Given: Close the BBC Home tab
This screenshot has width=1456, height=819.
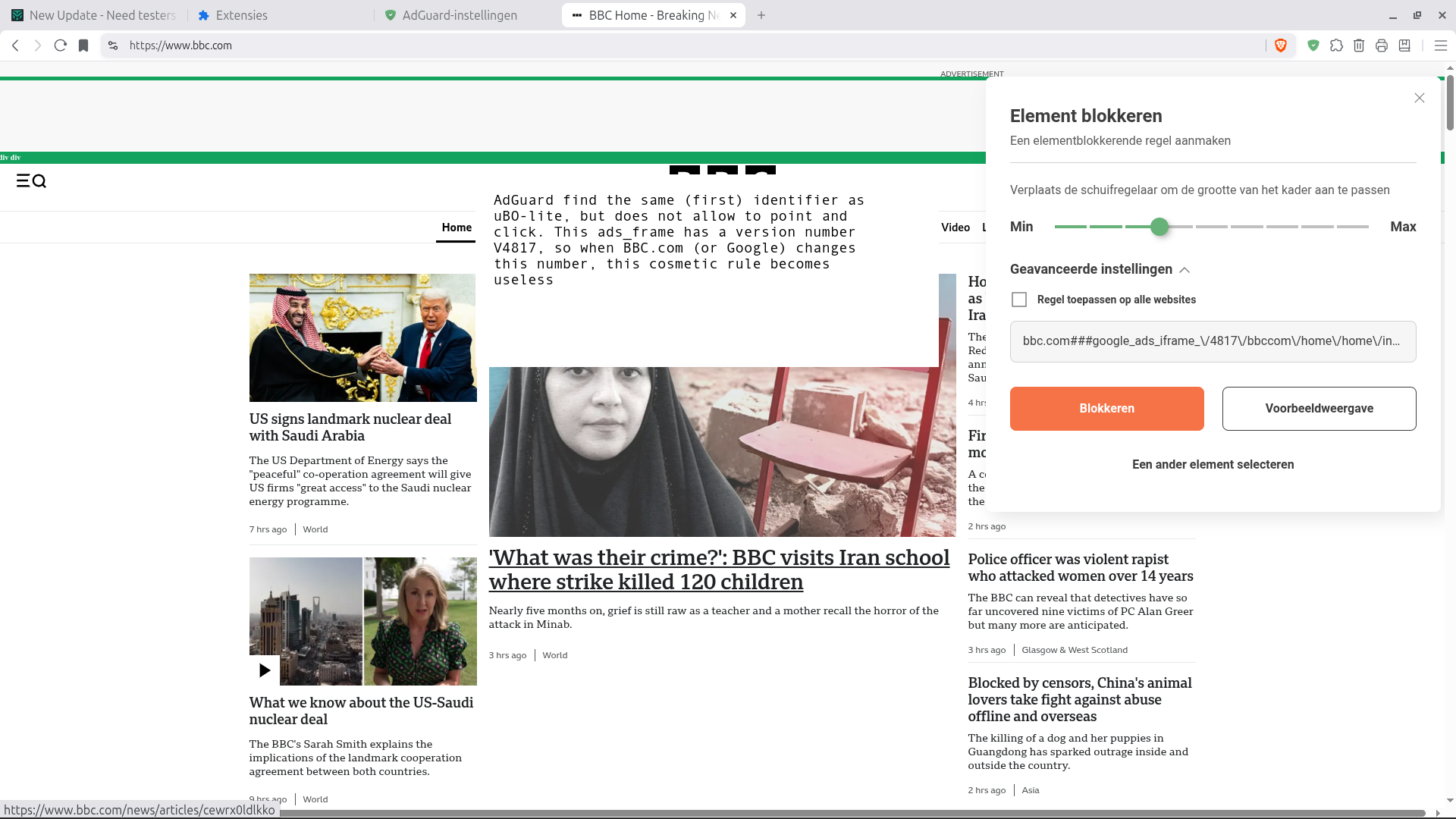Looking at the screenshot, I should click(x=733, y=15).
